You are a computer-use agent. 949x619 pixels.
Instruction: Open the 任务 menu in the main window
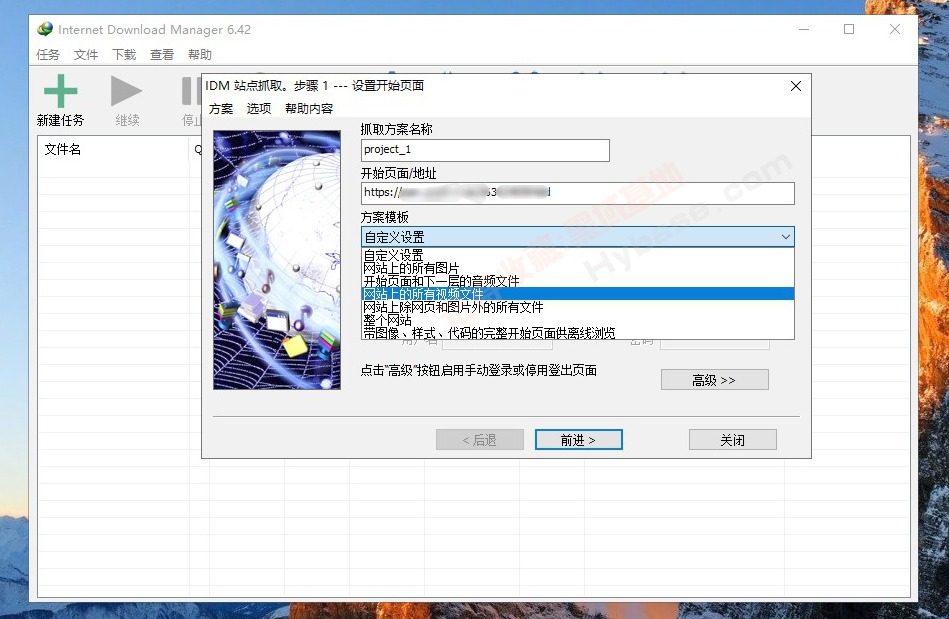coord(48,54)
